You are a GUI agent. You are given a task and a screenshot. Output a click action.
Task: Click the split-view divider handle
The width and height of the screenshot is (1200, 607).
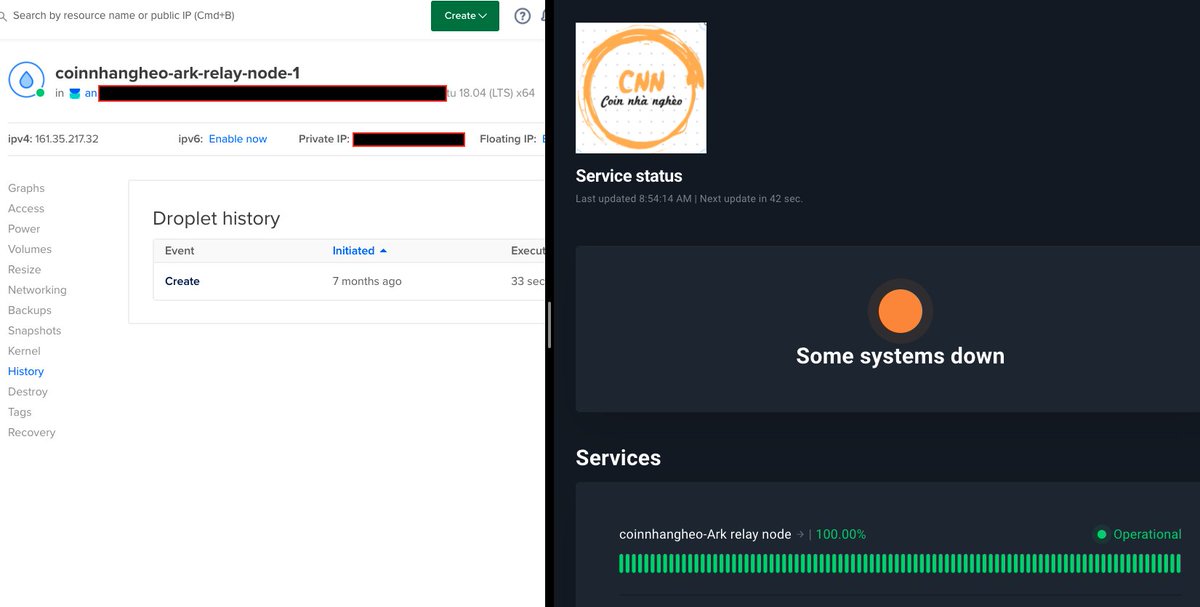point(549,325)
